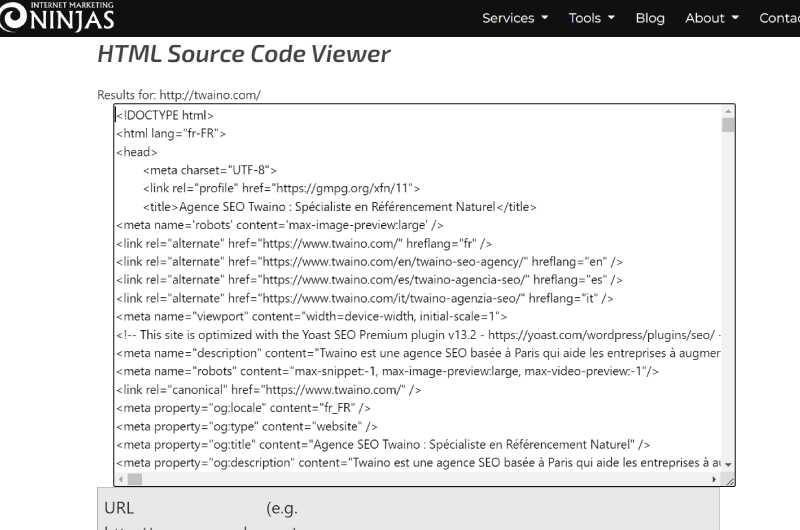
Task: Click the og:locale meta line
Action: click(x=243, y=408)
